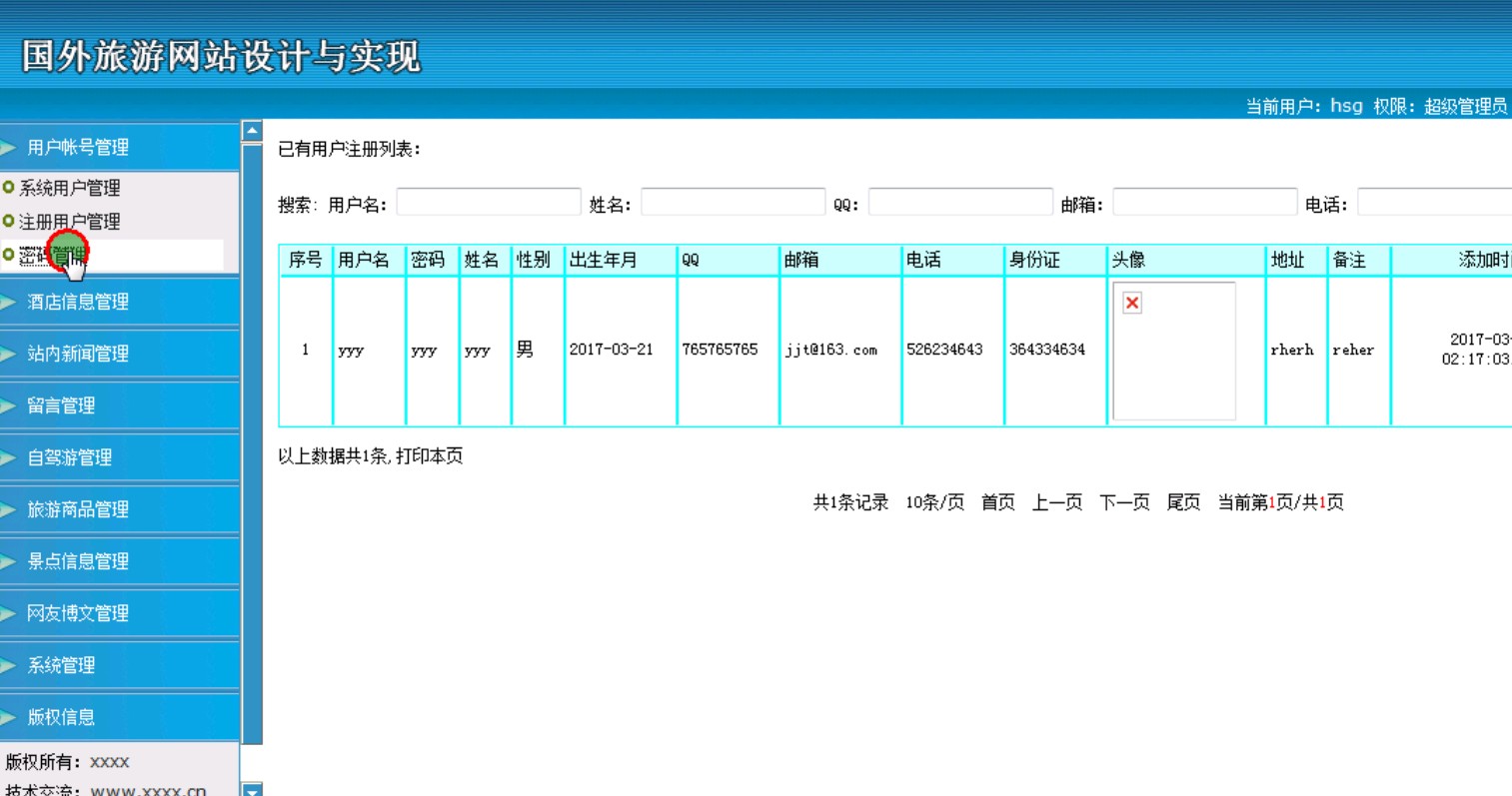
Task: Expand the 酒店信息管理 menu section
Action: [x=119, y=302]
